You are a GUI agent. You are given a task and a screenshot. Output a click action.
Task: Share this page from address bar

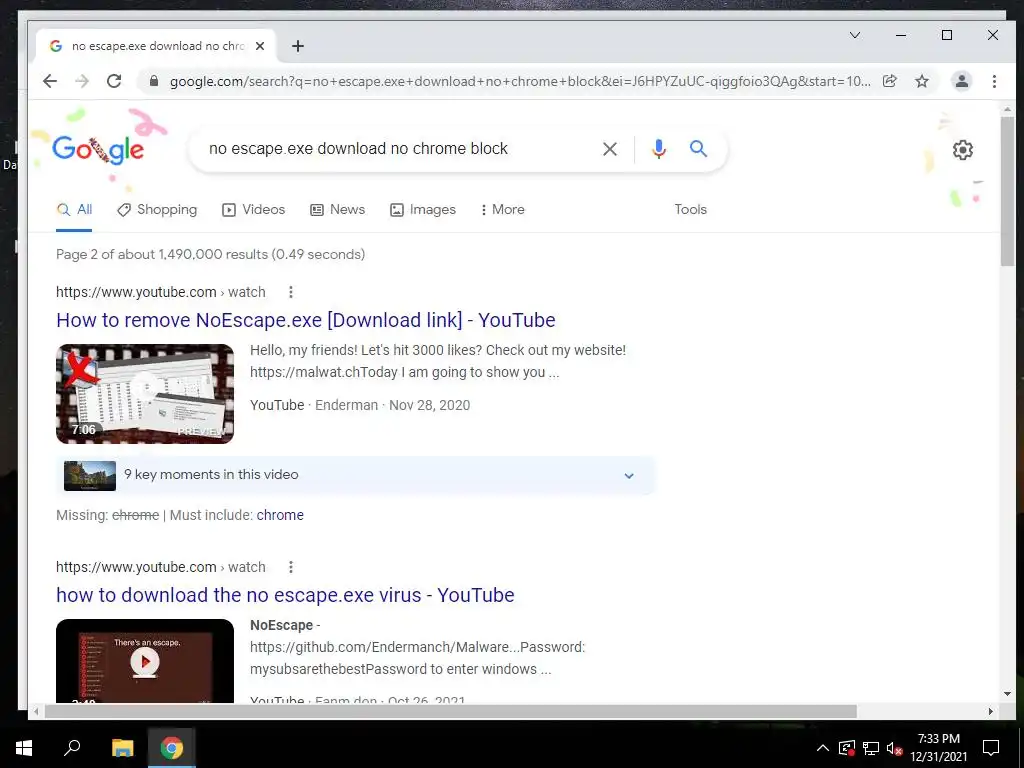[889, 81]
